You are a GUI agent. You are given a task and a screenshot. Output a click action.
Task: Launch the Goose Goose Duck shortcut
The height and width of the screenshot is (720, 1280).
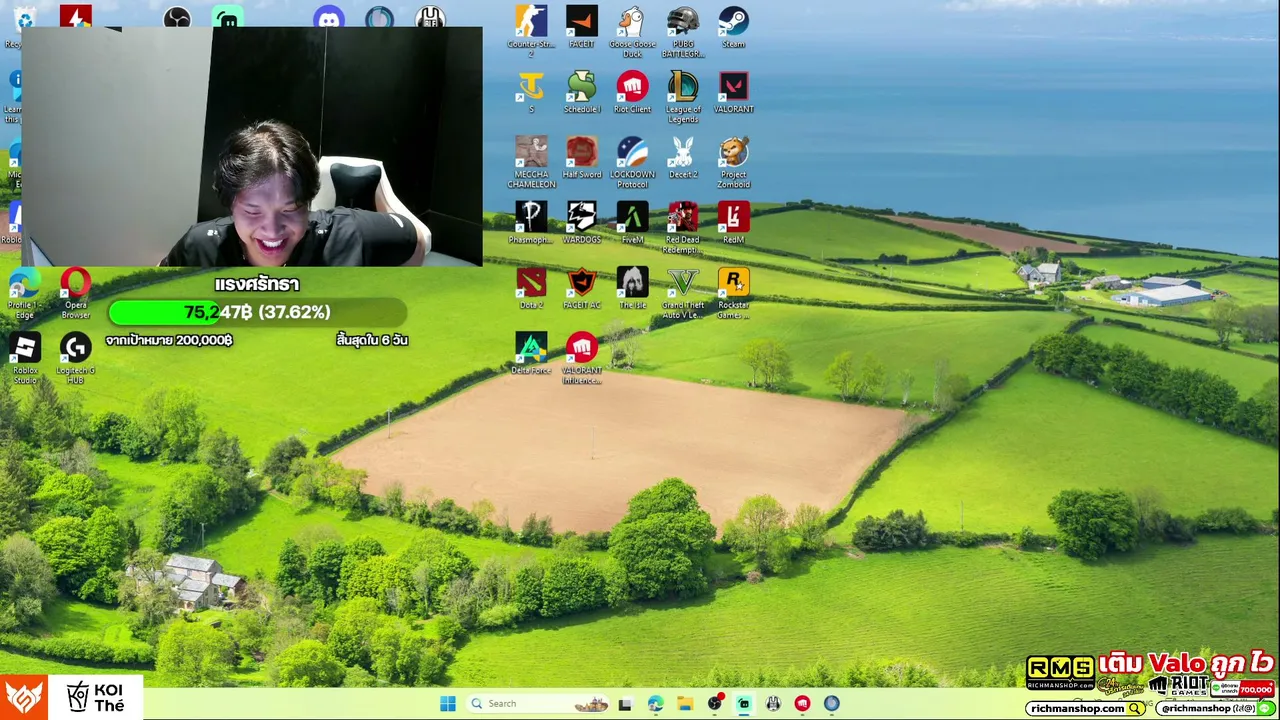pyautogui.click(x=632, y=30)
